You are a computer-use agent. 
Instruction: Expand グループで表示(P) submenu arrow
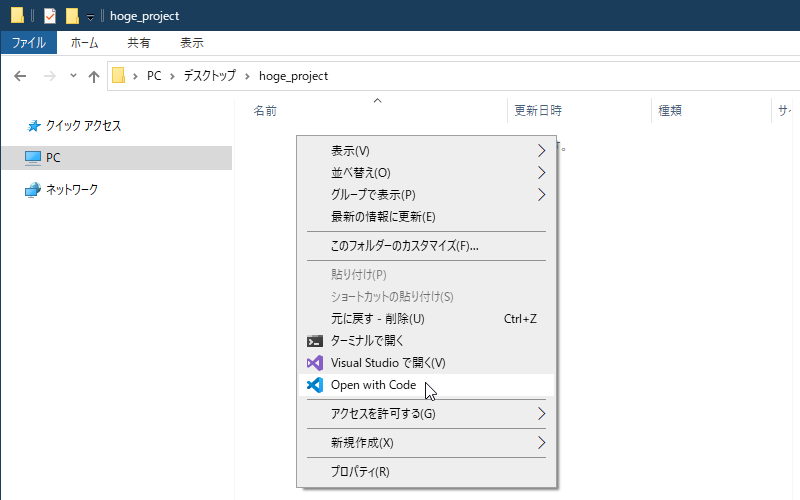(x=541, y=194)
